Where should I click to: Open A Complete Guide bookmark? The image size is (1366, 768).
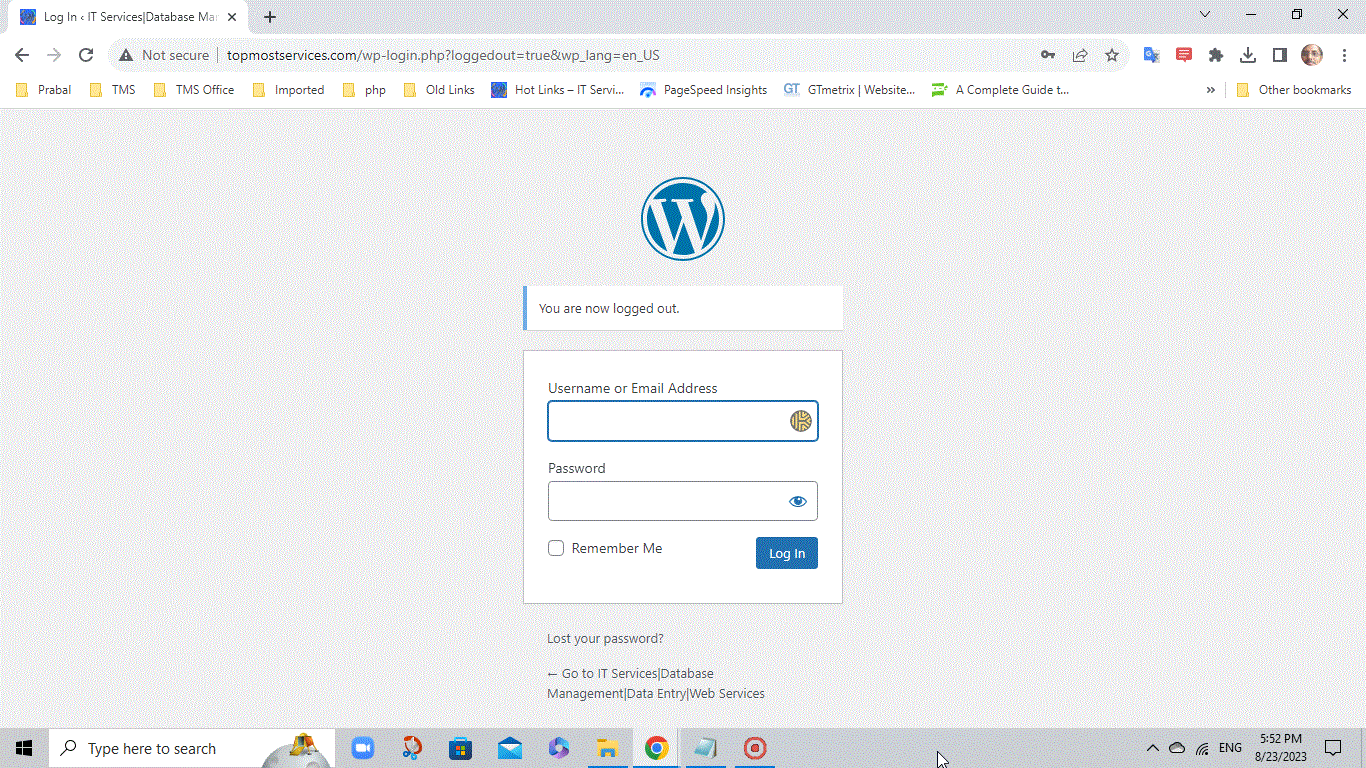(x=1000, y=90)
